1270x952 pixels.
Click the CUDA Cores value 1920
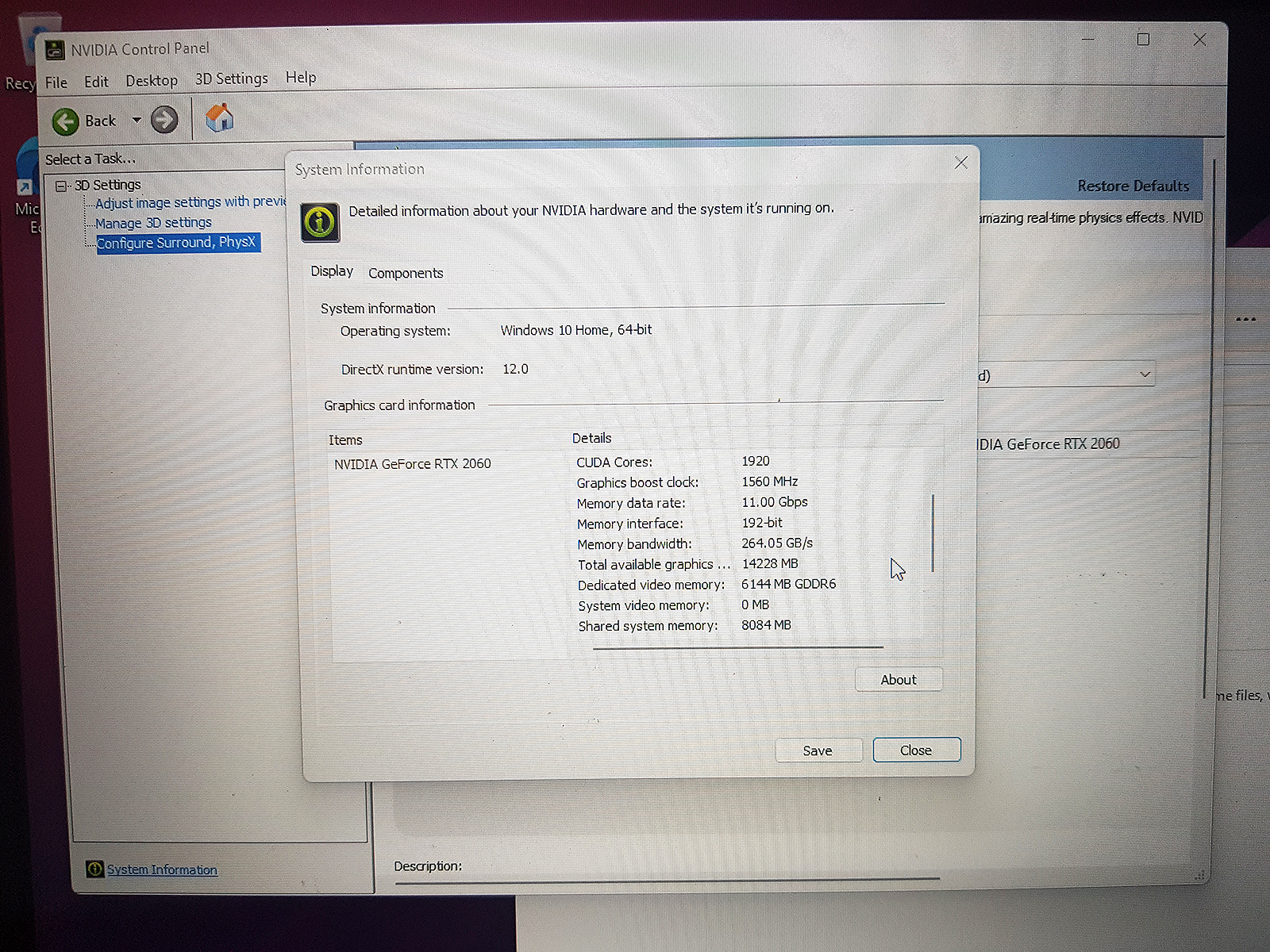coord(756,461)
